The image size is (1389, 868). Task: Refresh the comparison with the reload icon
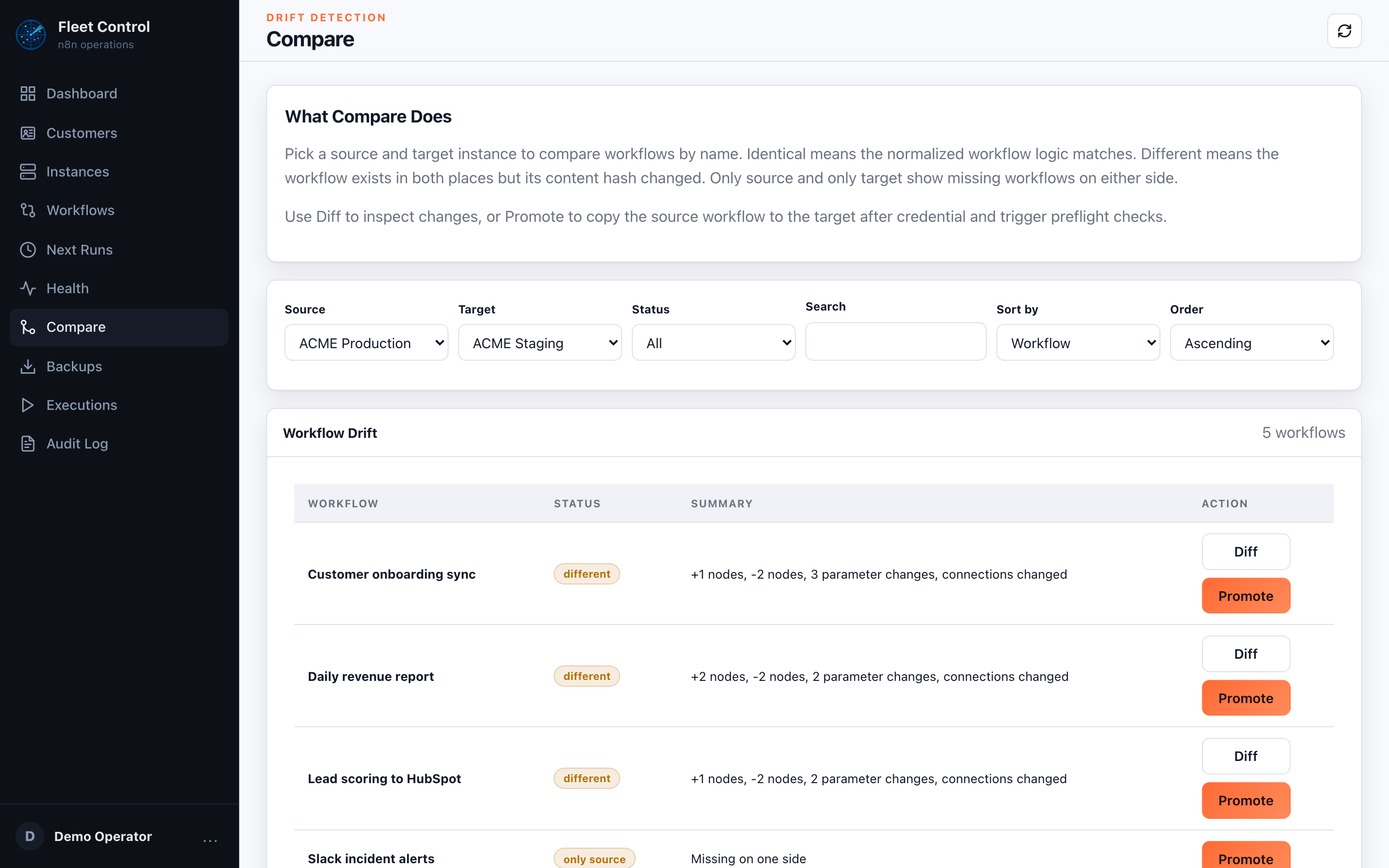pyautogui.click(x=1344, y=31)
